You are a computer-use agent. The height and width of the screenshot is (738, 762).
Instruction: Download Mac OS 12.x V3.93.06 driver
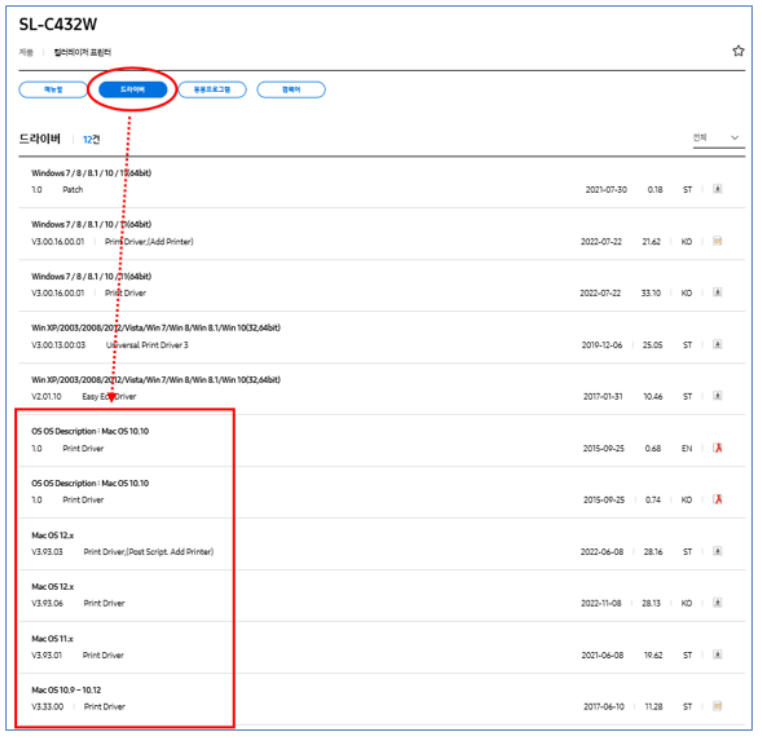pos(717,603)
